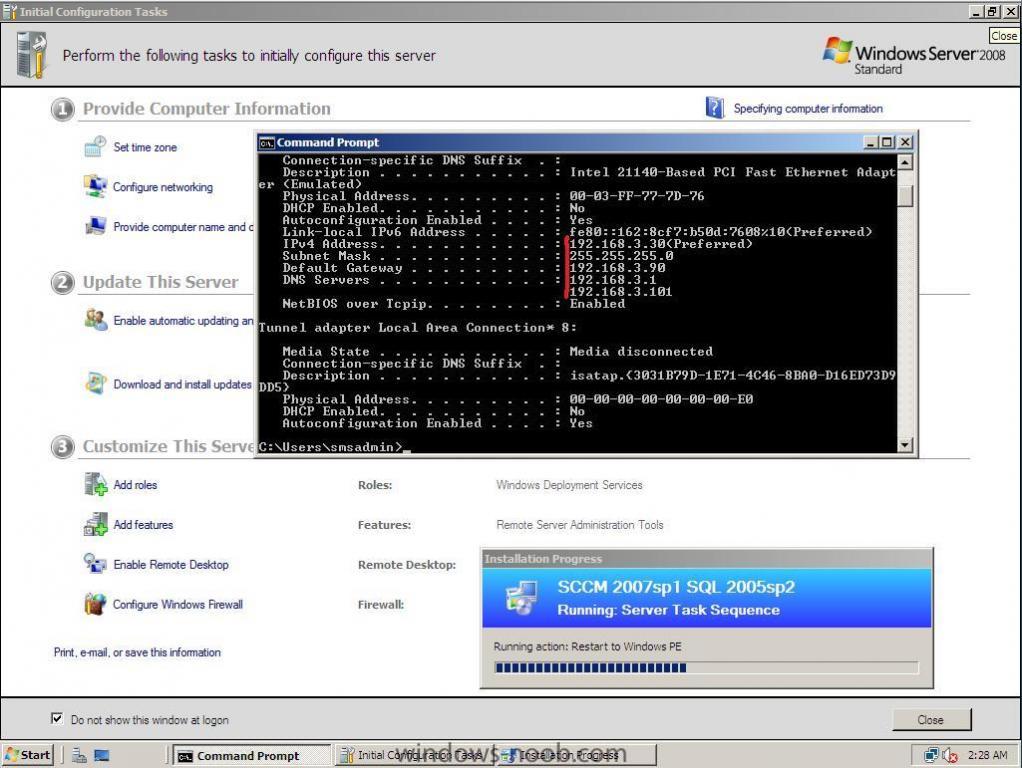Close the Command Prompt window

(905, 142)
